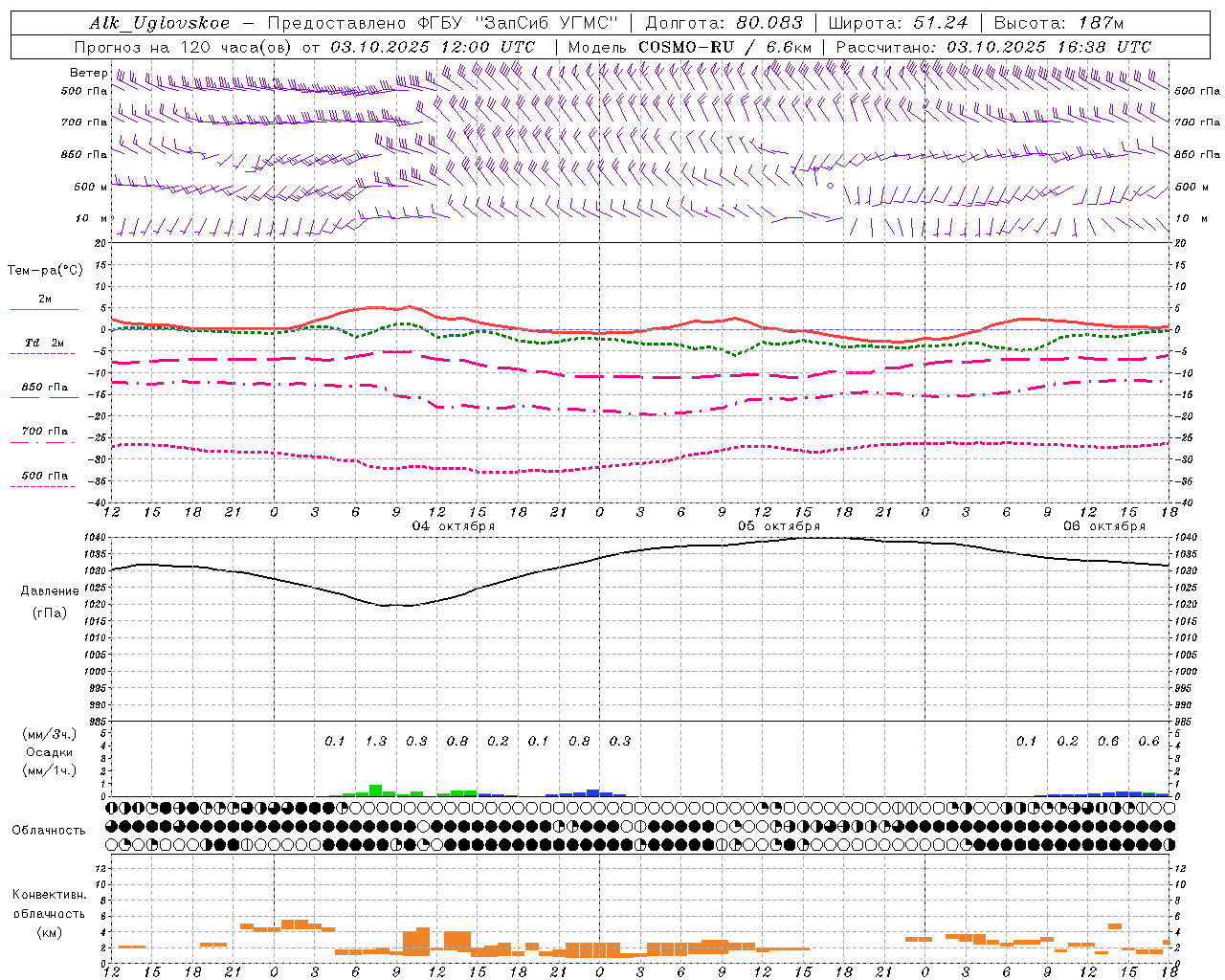
Task: Select the latitude value Широта: 51.24
Action: click(898, 23)
